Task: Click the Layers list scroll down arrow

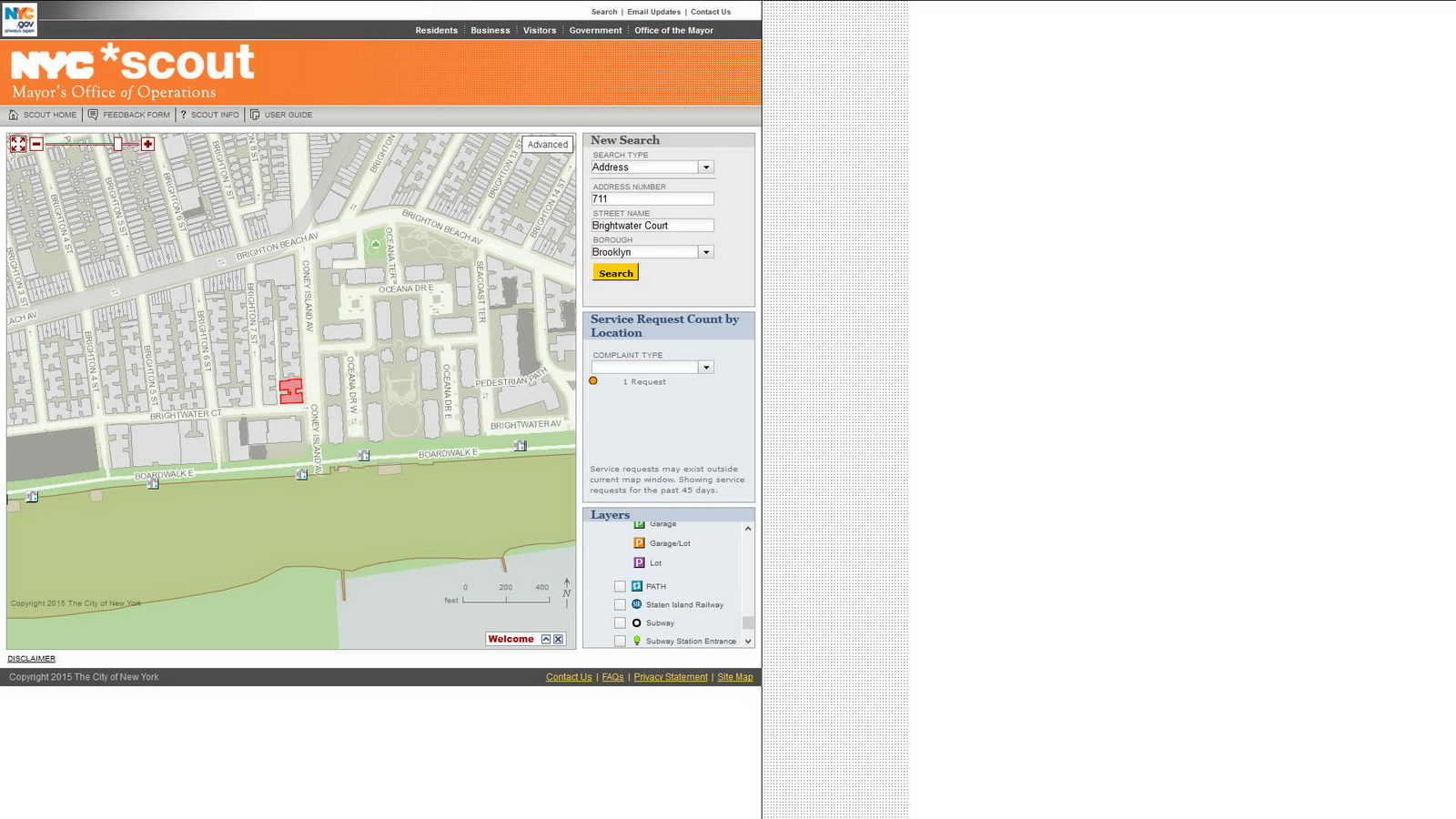Action: pos(748,641)
